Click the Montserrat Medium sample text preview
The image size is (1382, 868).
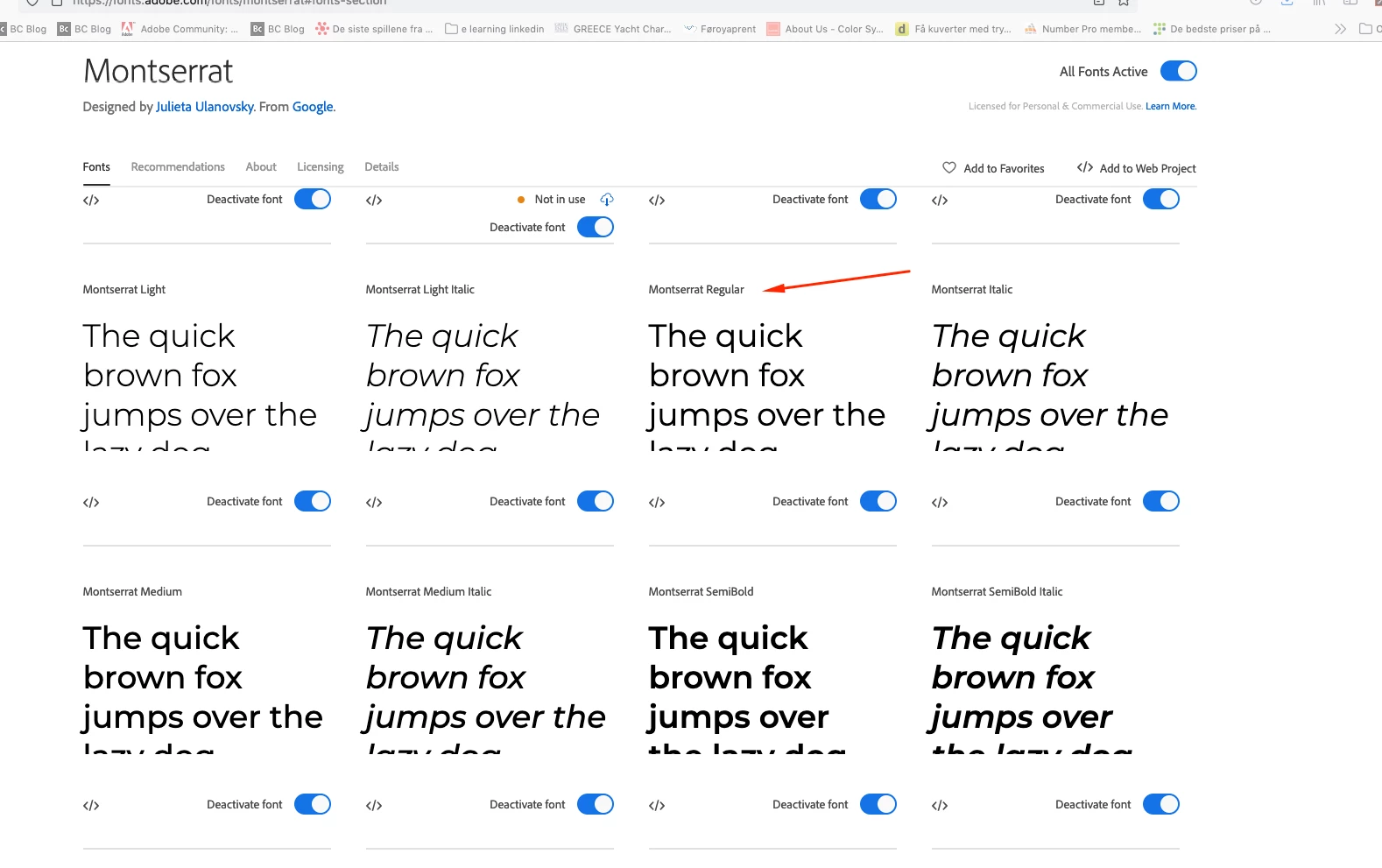[x=203, y=688]
